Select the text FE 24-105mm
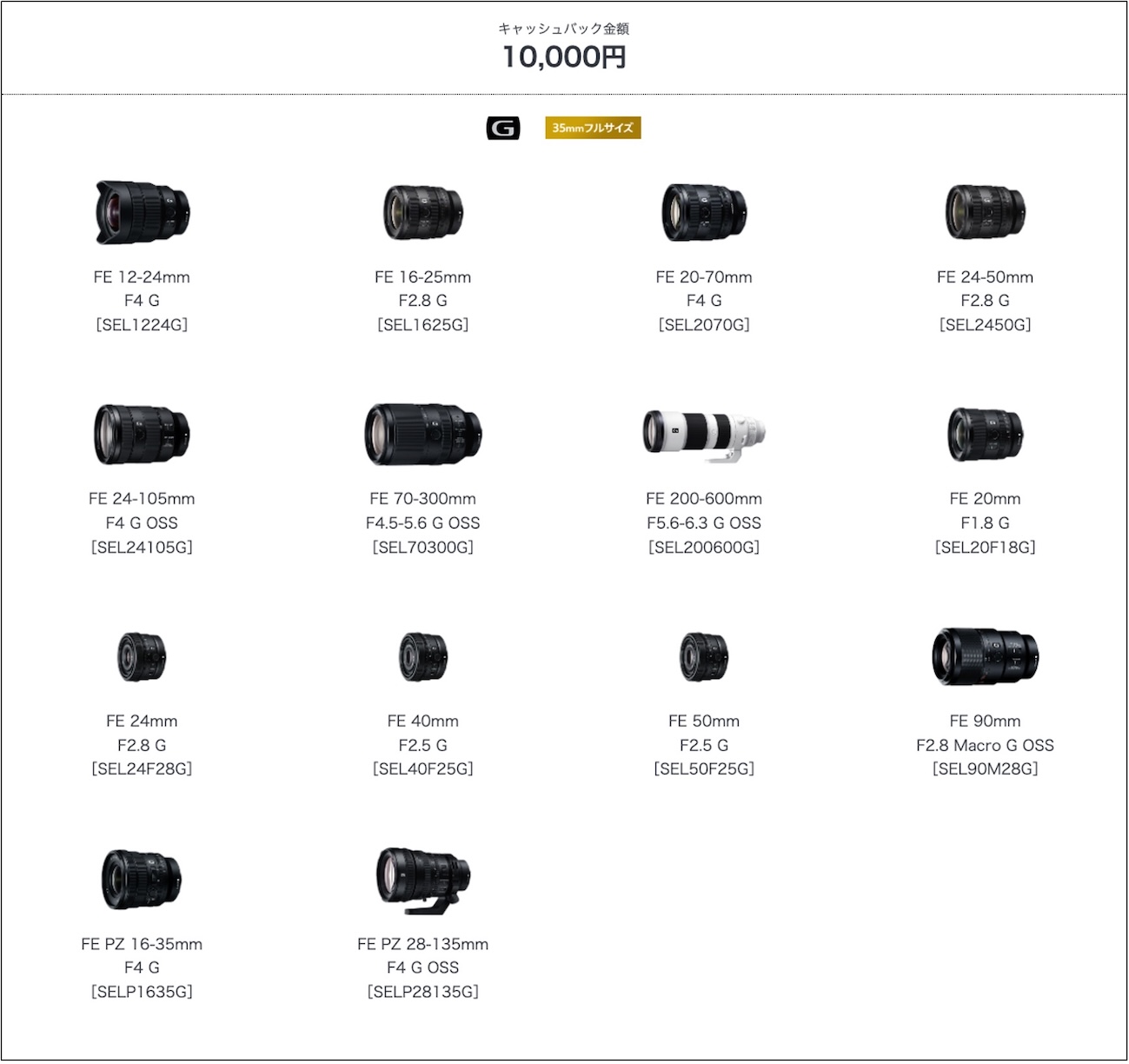The image size is (1129, 1064). click(x=142, y=499)
